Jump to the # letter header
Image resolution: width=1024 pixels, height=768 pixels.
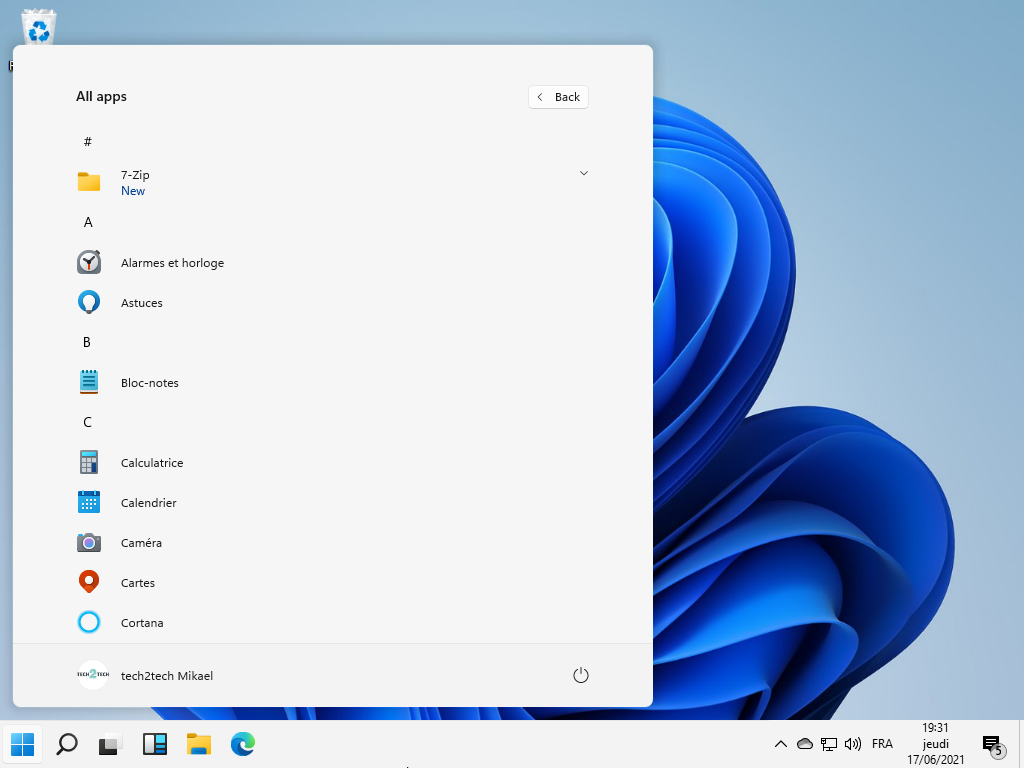[88, 142]
